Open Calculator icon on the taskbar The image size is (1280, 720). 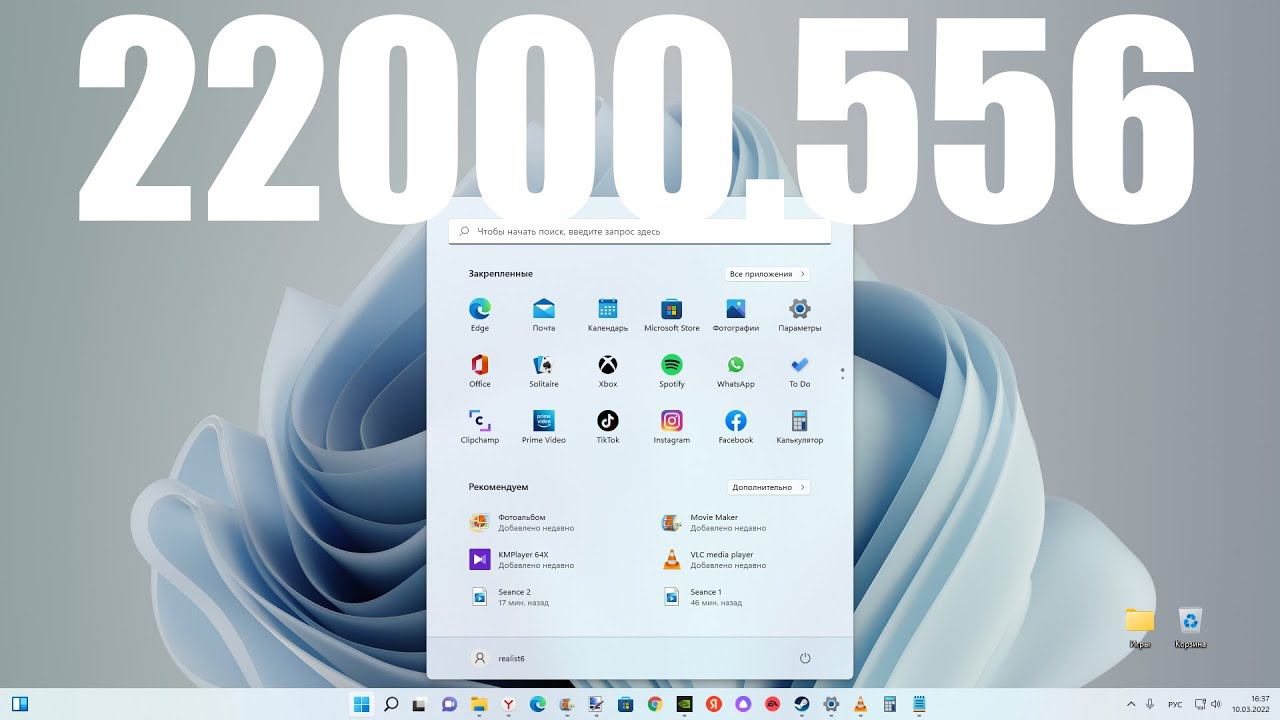click(x=889, y=704)
